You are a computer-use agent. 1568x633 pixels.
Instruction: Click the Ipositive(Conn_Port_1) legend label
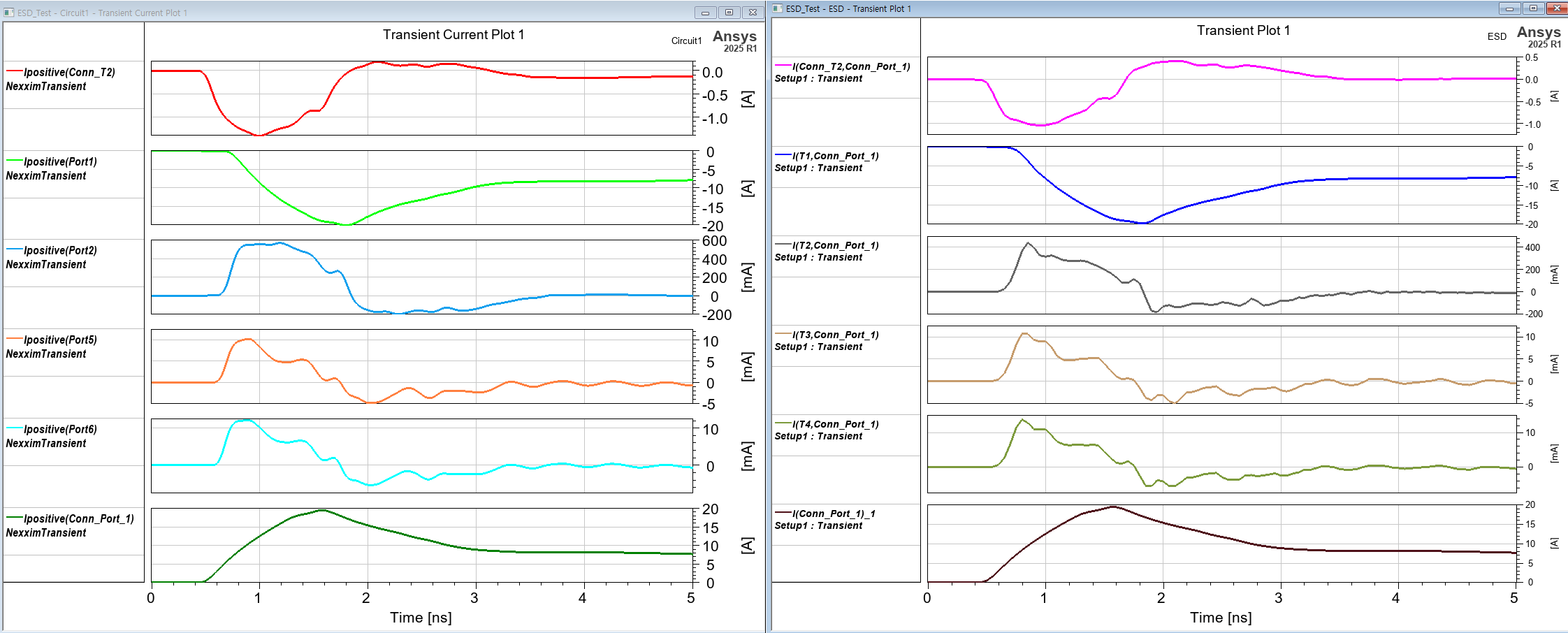coord(78,518)
